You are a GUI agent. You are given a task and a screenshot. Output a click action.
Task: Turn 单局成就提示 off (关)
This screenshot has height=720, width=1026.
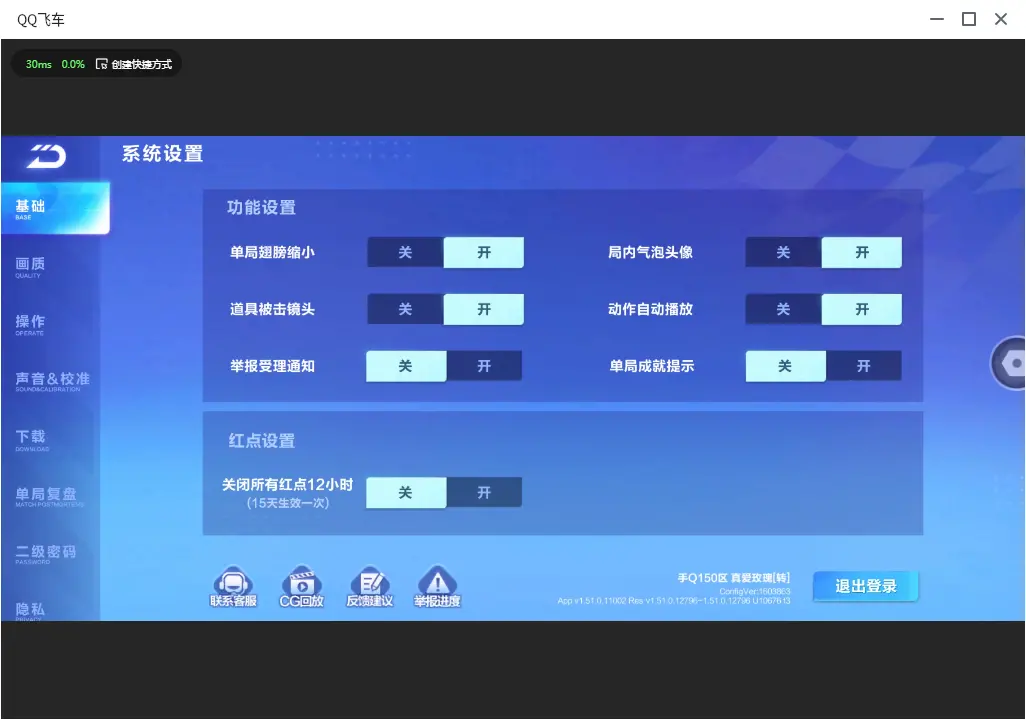tap(785, 367)
